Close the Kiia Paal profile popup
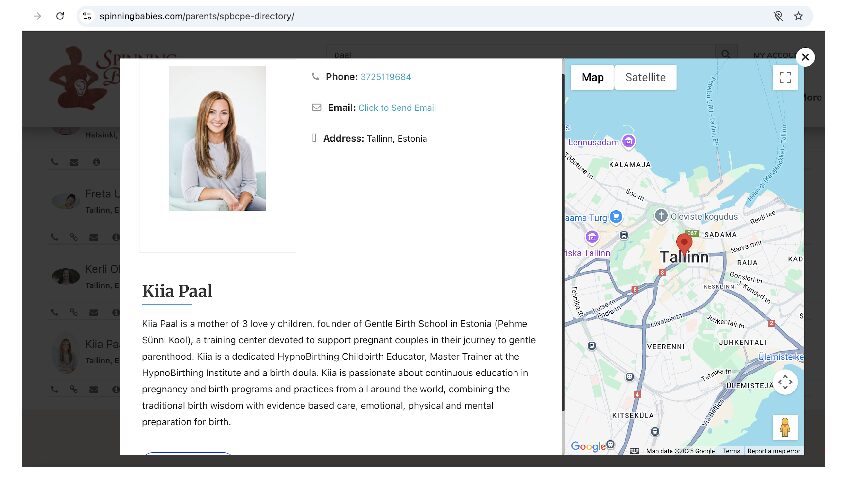Image resolution: width=844 pixels, height=483 pixels. click(x=805, y=58)
